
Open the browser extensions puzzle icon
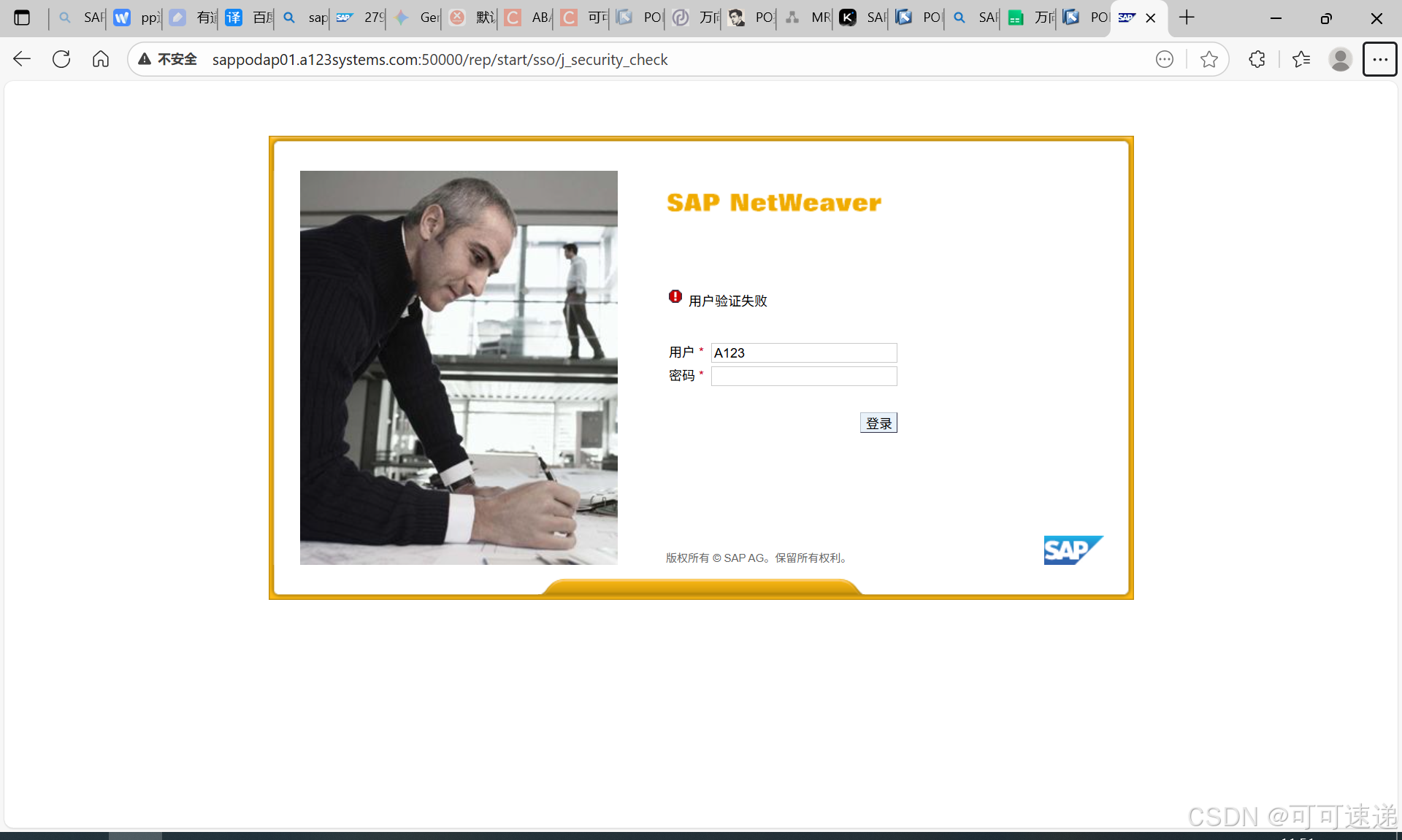coord(1257,59)
